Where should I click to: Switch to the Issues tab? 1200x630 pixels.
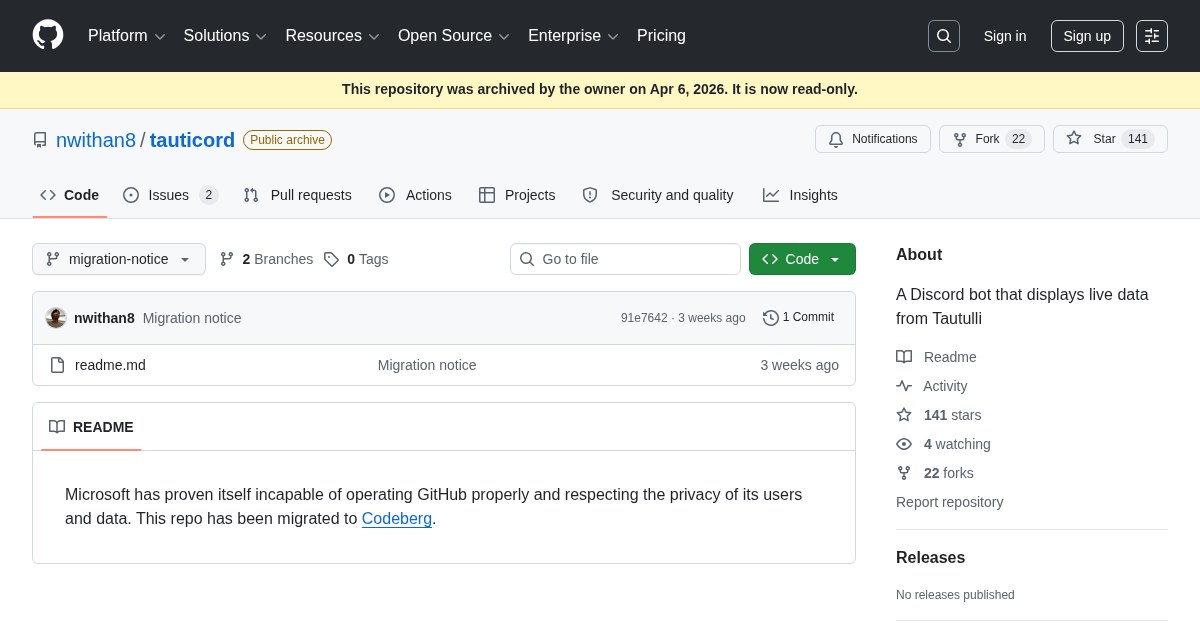pos(170,195)
